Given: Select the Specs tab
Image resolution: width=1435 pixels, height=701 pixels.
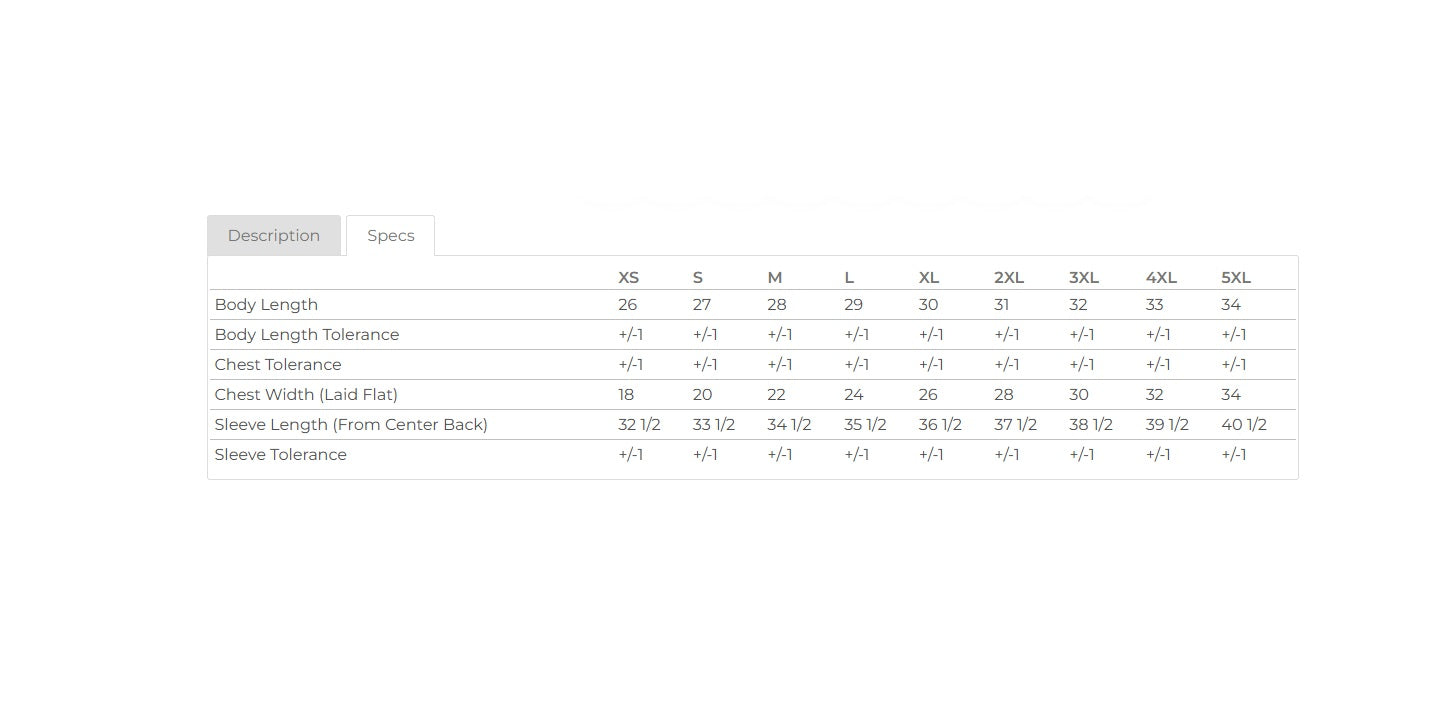Looking at the screenshot, I should [x=391, y=236].
